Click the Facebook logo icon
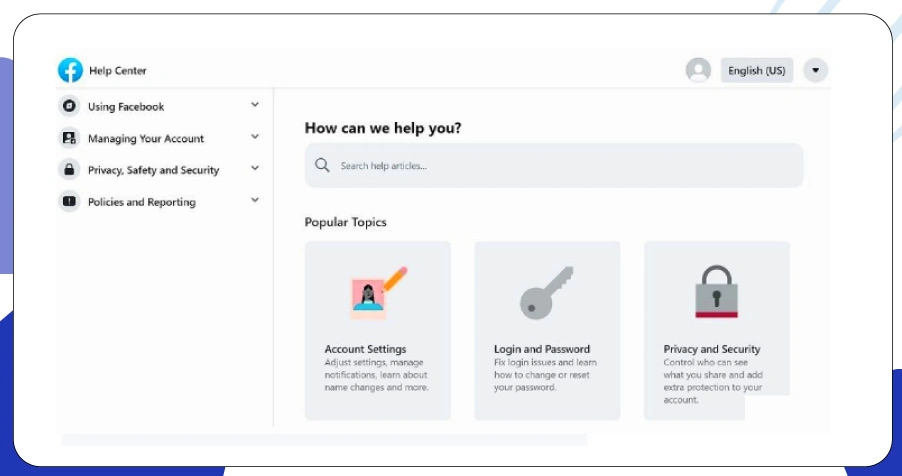 [x=70, y=70]
